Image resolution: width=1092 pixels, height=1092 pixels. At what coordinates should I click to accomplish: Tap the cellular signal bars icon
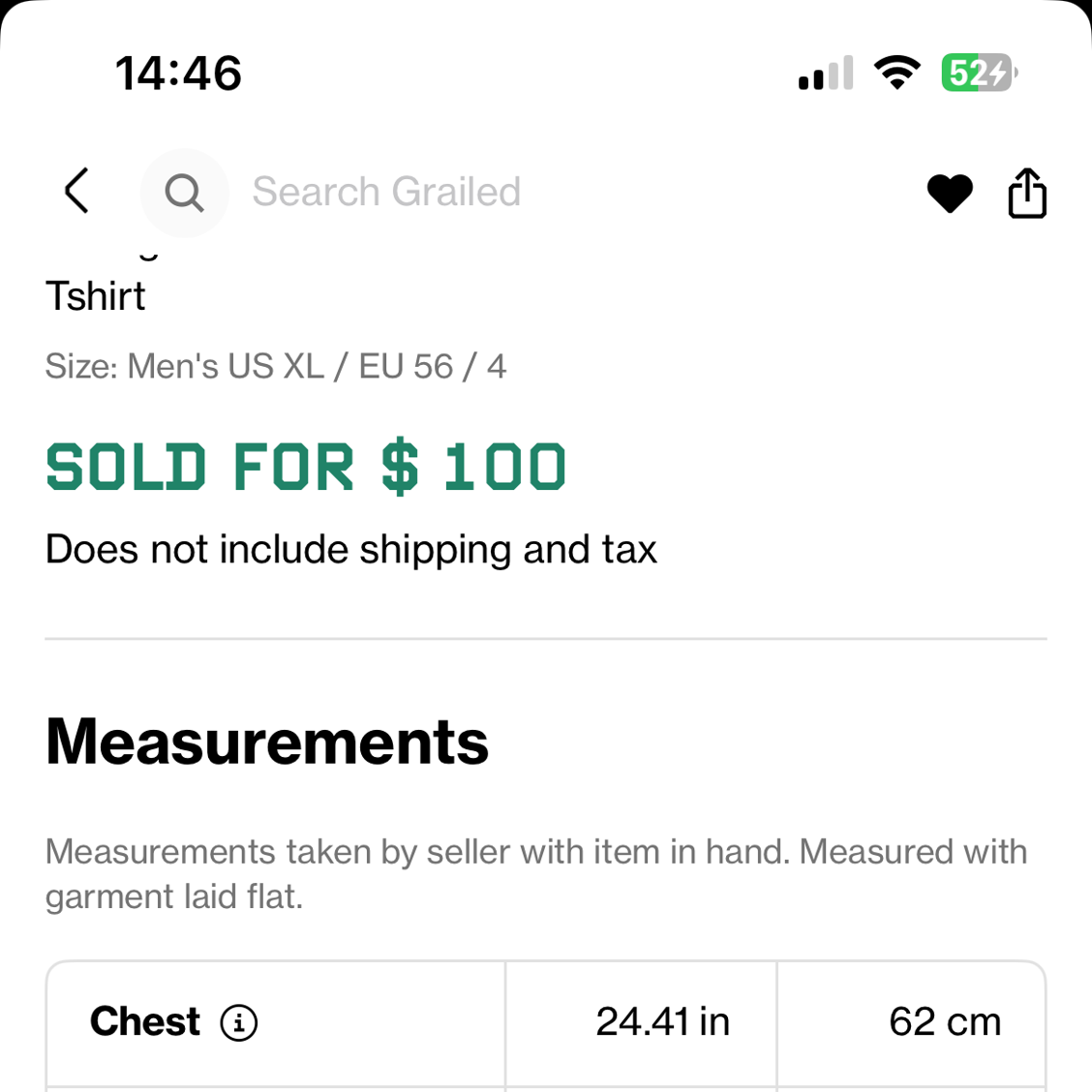point(826,73)
